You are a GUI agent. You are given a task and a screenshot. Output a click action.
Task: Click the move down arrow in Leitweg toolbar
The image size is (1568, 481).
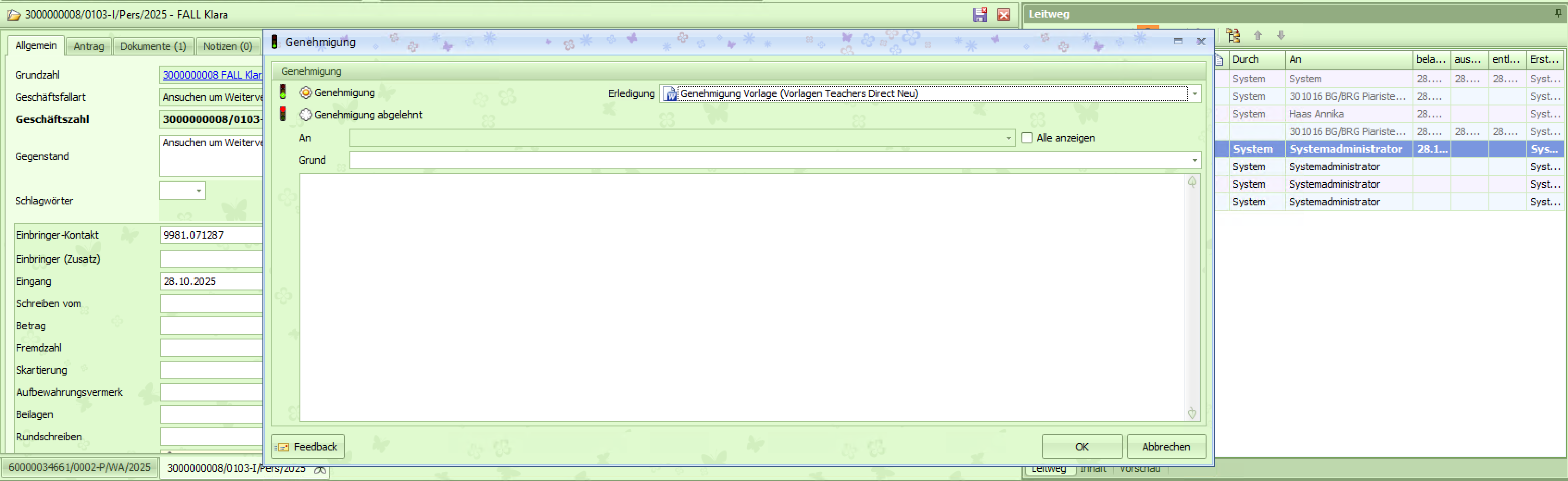pyautogui.click(x=1281, y=35)
